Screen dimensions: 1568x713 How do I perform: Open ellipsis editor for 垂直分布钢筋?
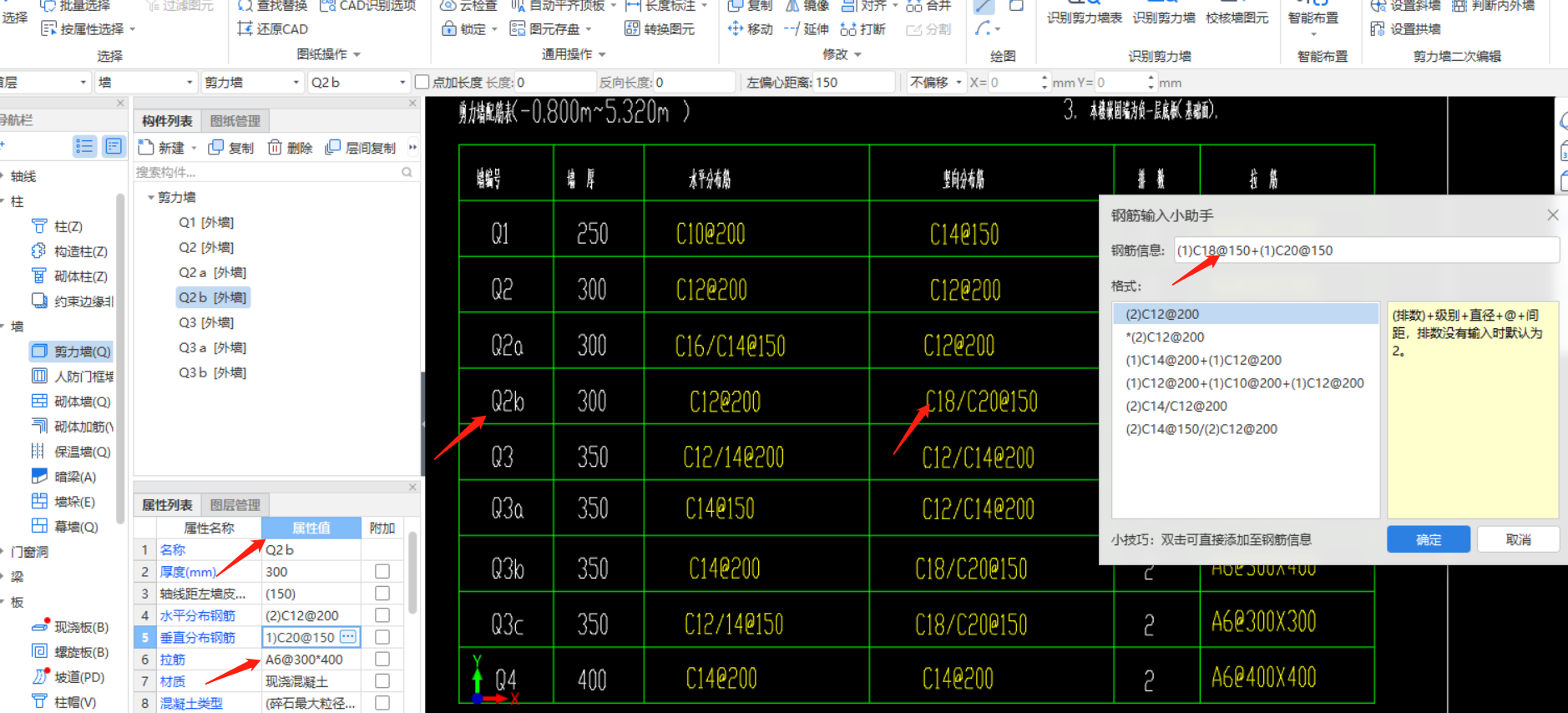click(349, 637)
